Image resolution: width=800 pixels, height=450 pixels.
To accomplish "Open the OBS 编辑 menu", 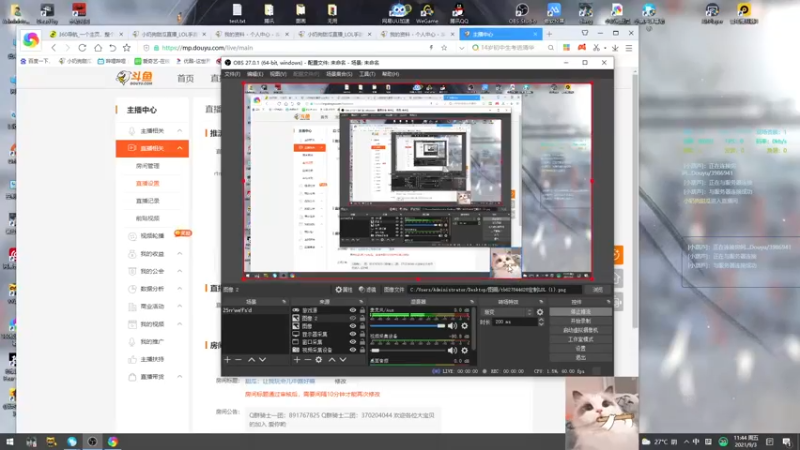I will [x=255, y=74].
